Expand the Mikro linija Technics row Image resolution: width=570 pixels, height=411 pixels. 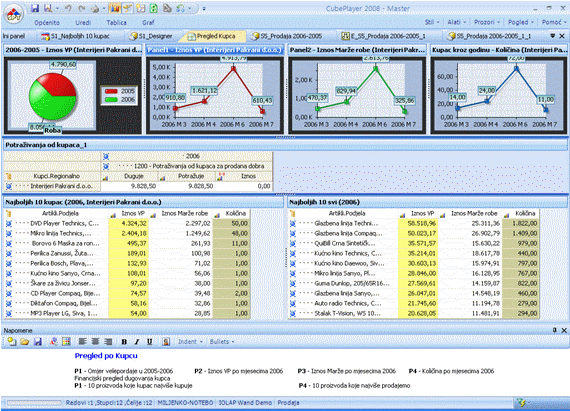[x=9, y=233]
